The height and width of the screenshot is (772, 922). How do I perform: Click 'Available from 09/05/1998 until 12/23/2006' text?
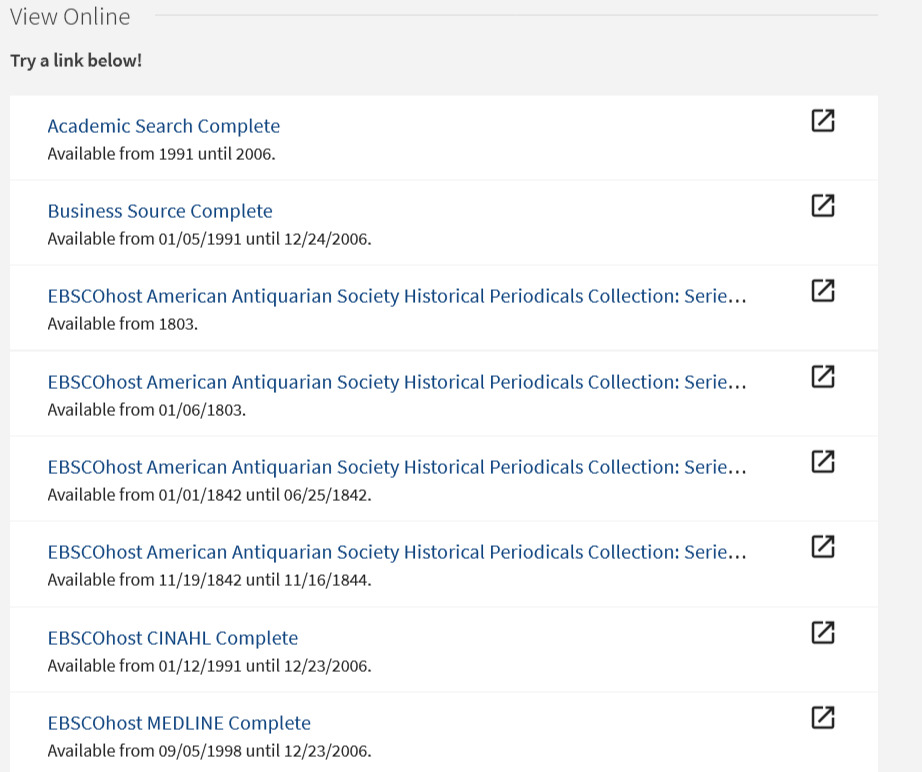coord(209,751)
